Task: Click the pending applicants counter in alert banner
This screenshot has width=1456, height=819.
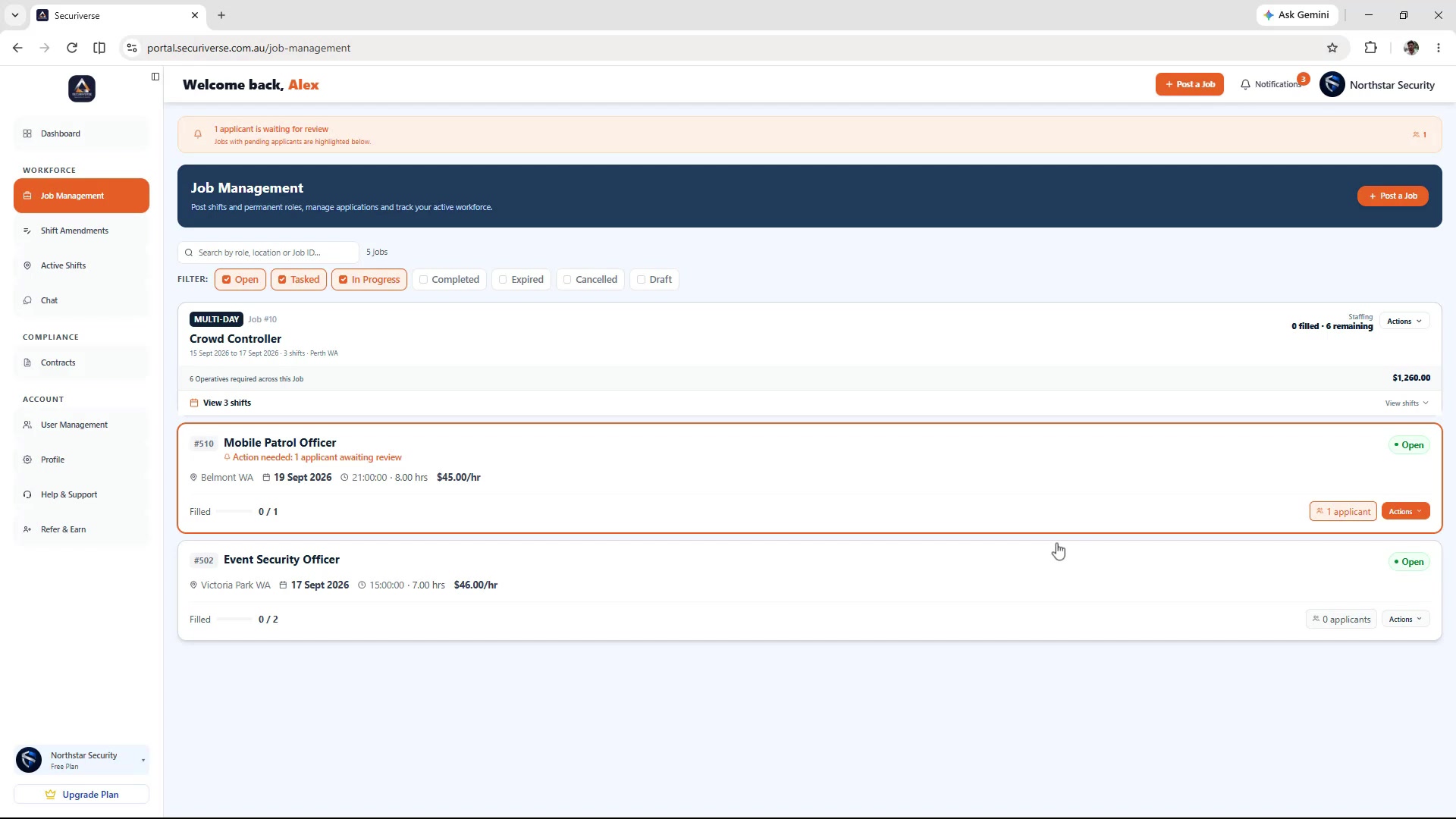Action: 1420,135
